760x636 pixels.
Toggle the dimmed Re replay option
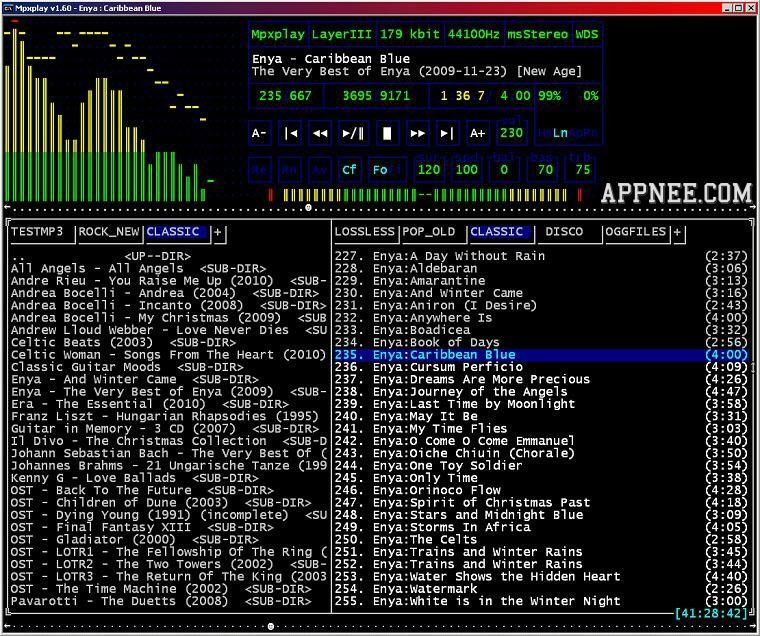point(259,170)
